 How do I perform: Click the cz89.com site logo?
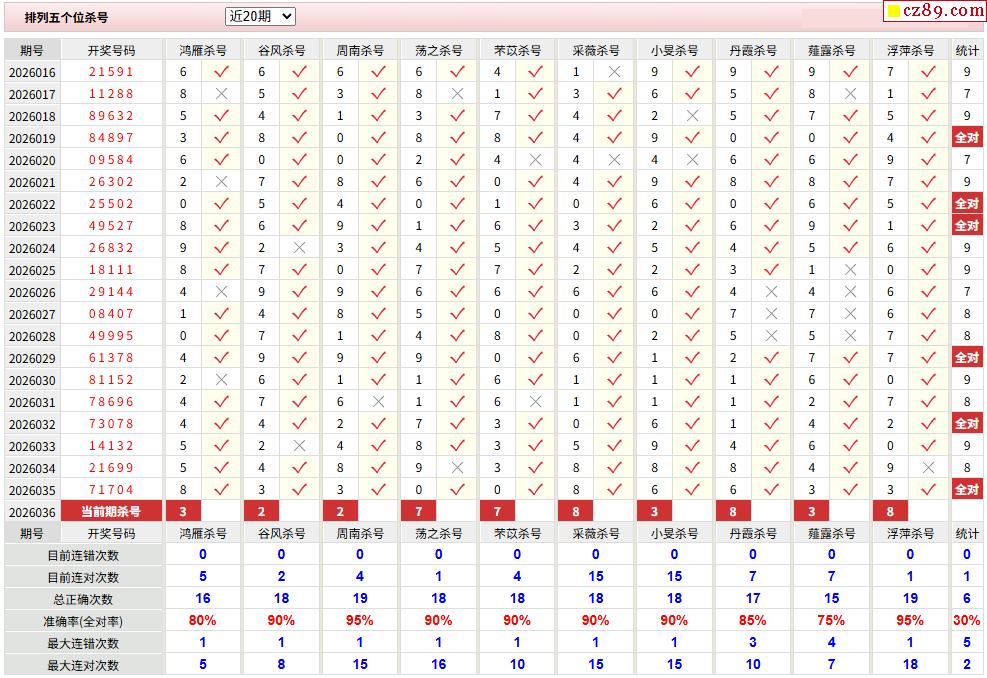(x=934, y=11)
